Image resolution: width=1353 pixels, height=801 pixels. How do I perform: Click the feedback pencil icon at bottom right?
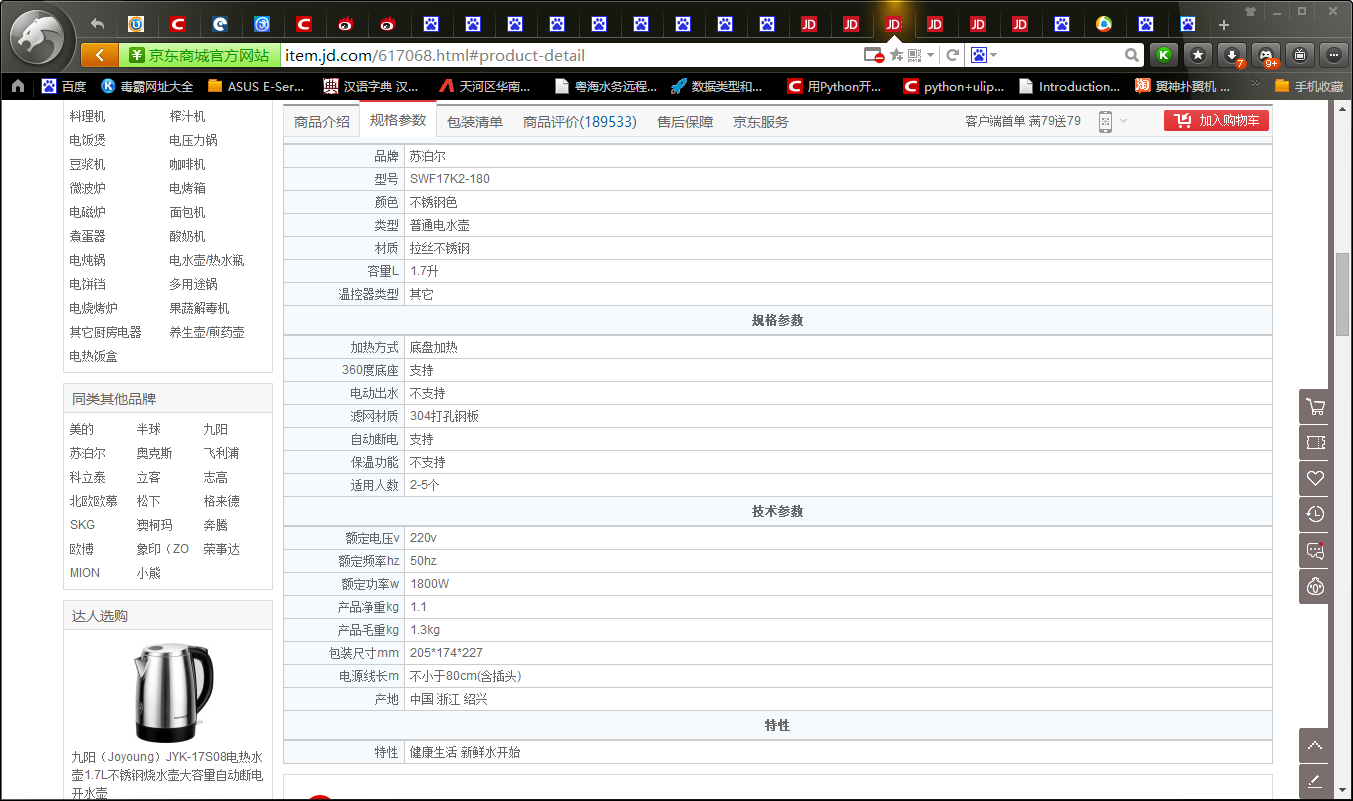[x=1315, y=781]
